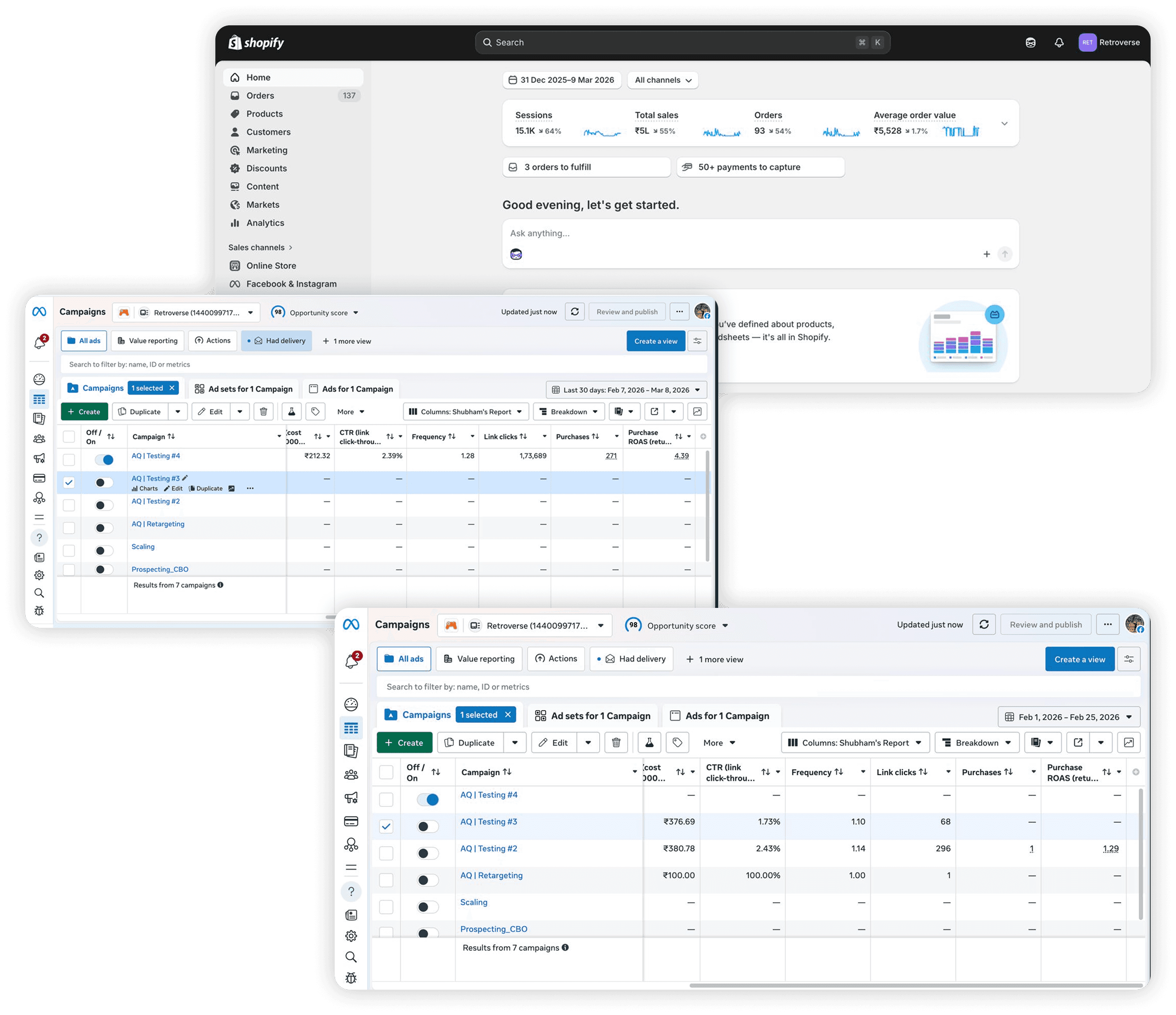Open the Report a problem bug icon
Screen dimensions: 1176x1015
coord(352,978)
